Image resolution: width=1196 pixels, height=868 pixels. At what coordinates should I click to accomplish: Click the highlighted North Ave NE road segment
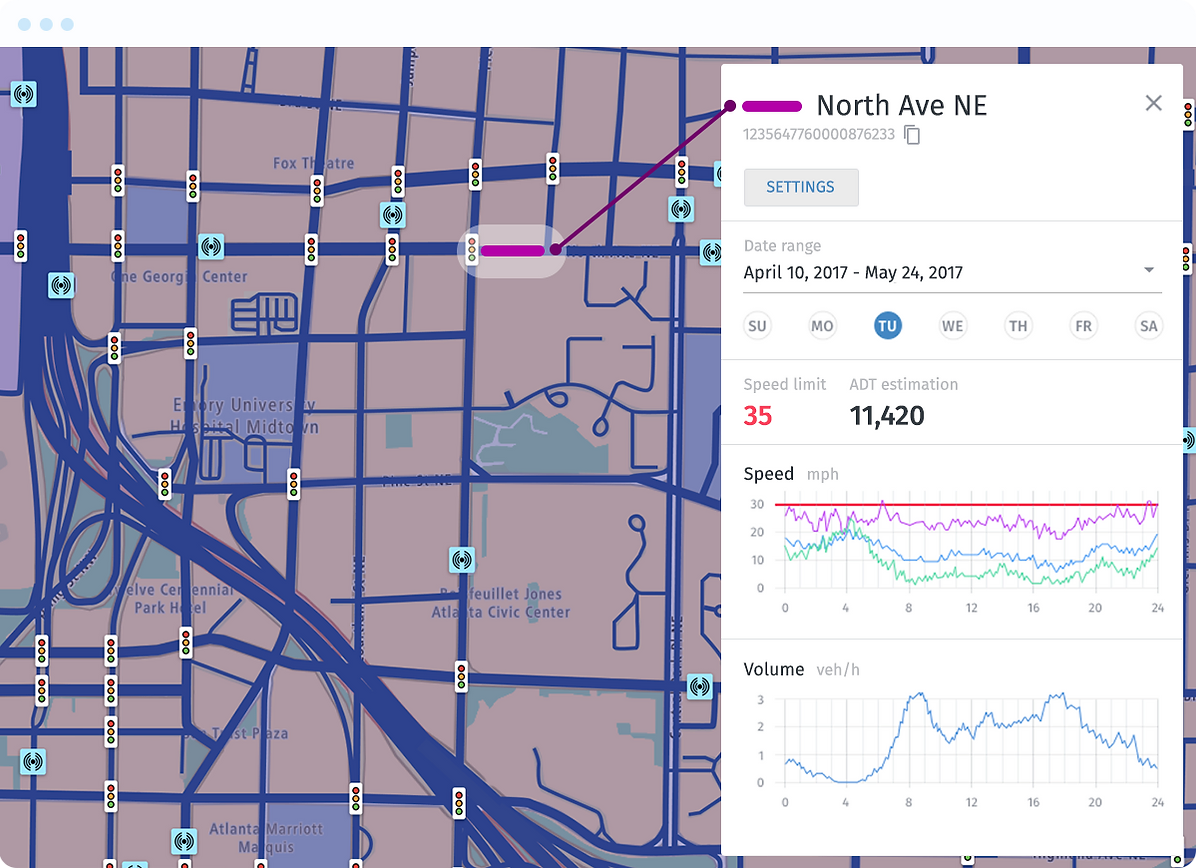tap(512, 251)
